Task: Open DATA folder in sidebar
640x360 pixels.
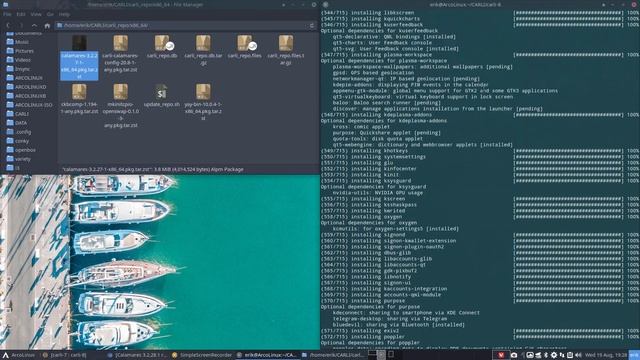Action: (x=17, y=123)
